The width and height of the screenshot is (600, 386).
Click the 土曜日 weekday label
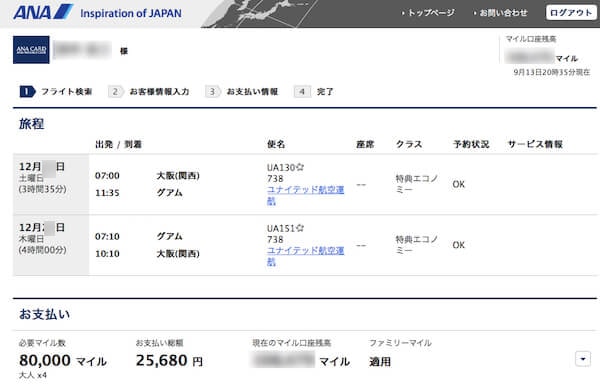pyautogui.click(x=31, y=178)
